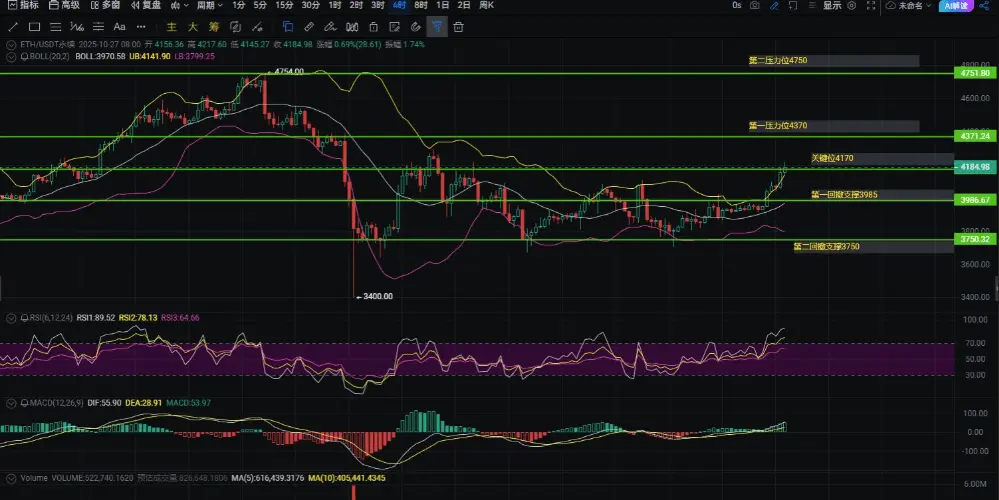This screenshot has width=999, height=500.
Task: Select the parallel horizontal lines tool
Action: click(x=55, y=27)
